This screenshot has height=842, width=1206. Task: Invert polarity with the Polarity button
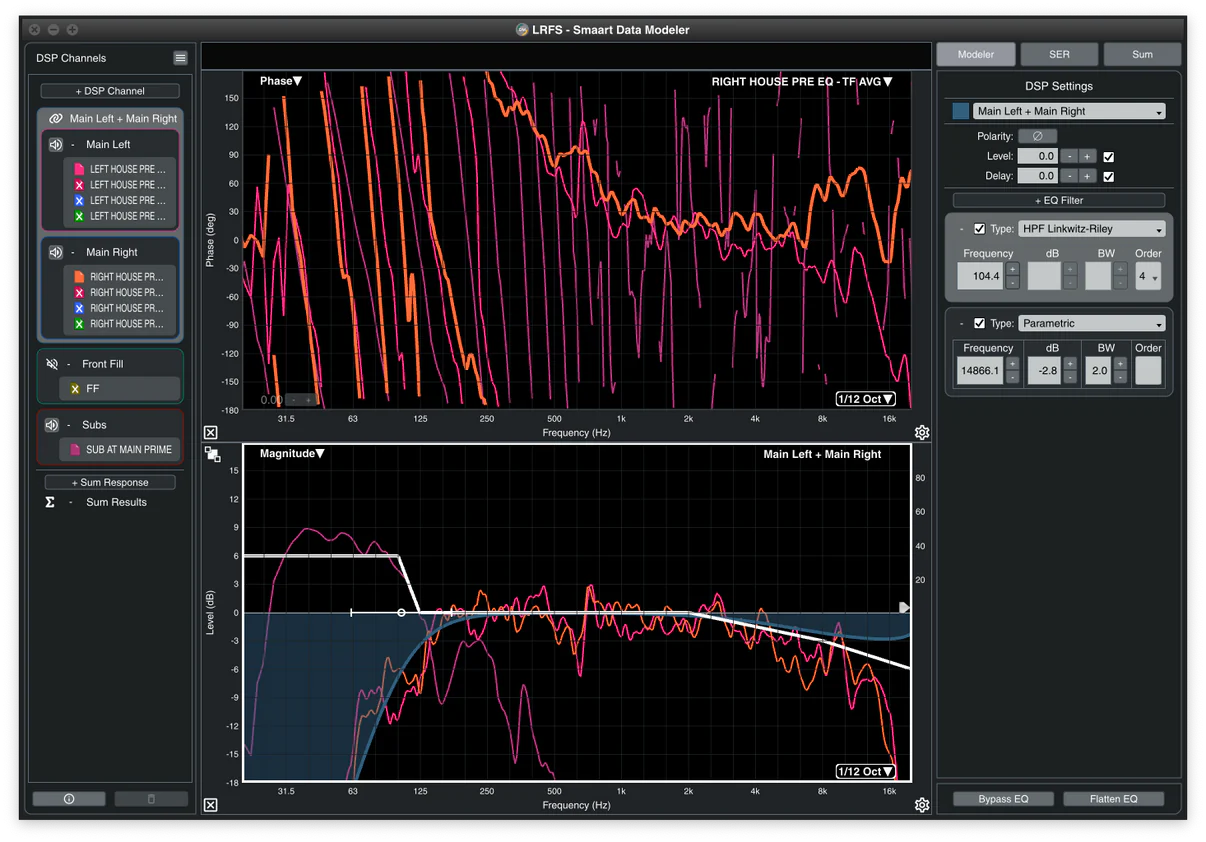1037,136
